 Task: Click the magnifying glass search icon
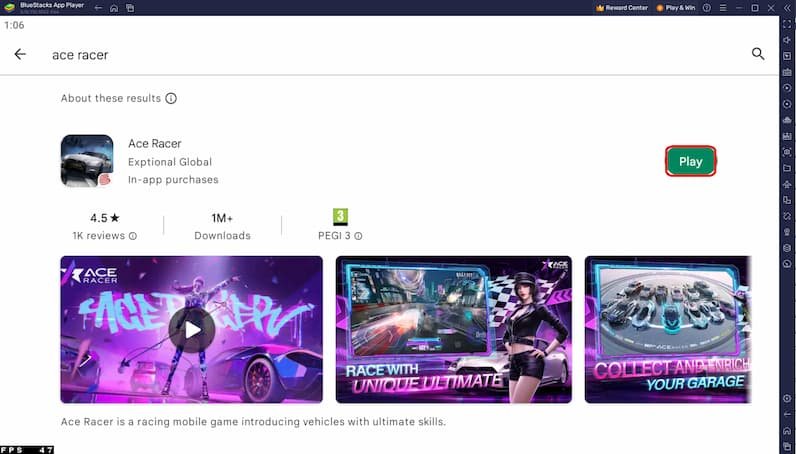(758, 54)
